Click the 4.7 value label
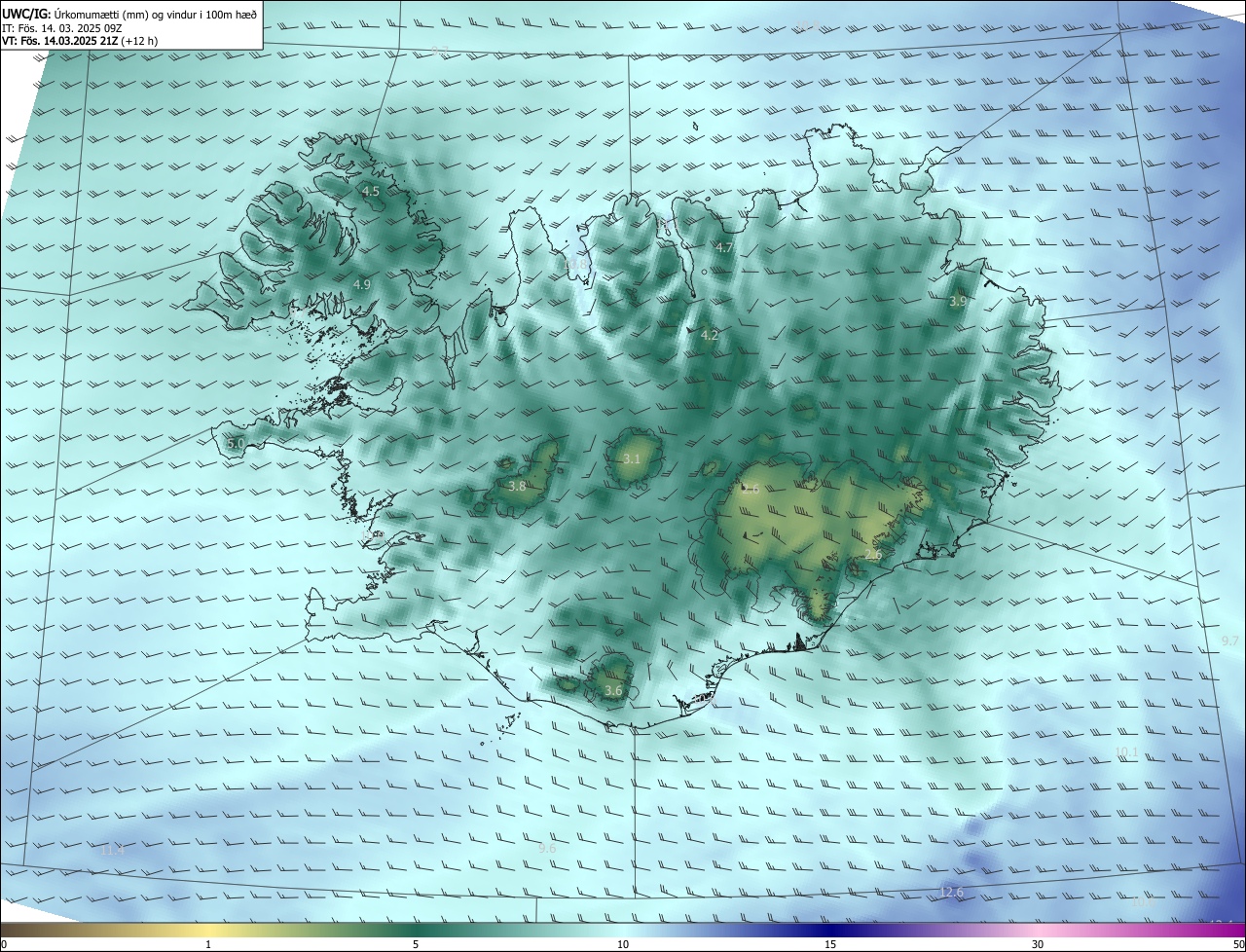This screenshot has height=952, width=1246. pyautogui.click(x=723, y=248)
